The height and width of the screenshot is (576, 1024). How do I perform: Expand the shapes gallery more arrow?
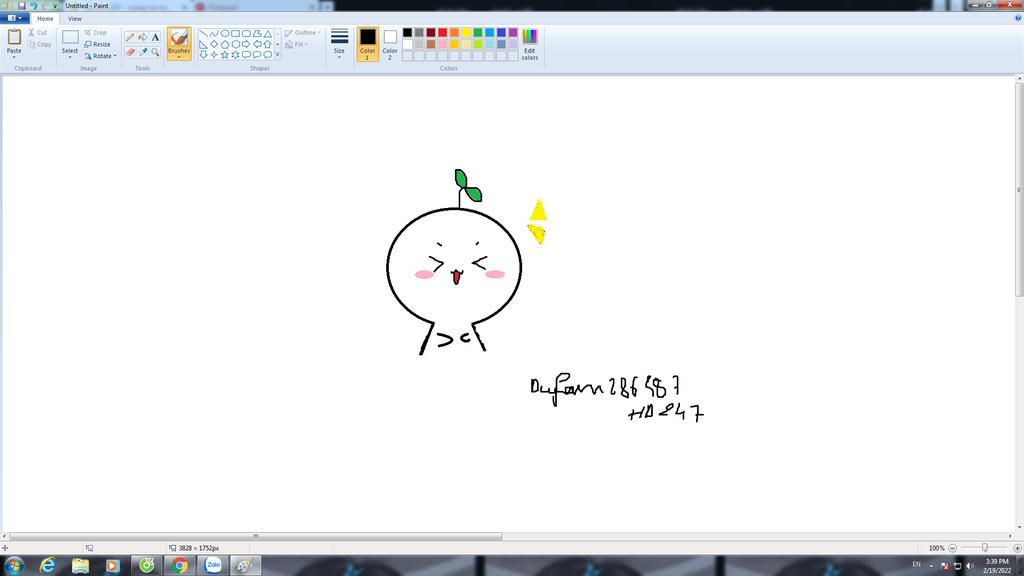click(278, 55)
